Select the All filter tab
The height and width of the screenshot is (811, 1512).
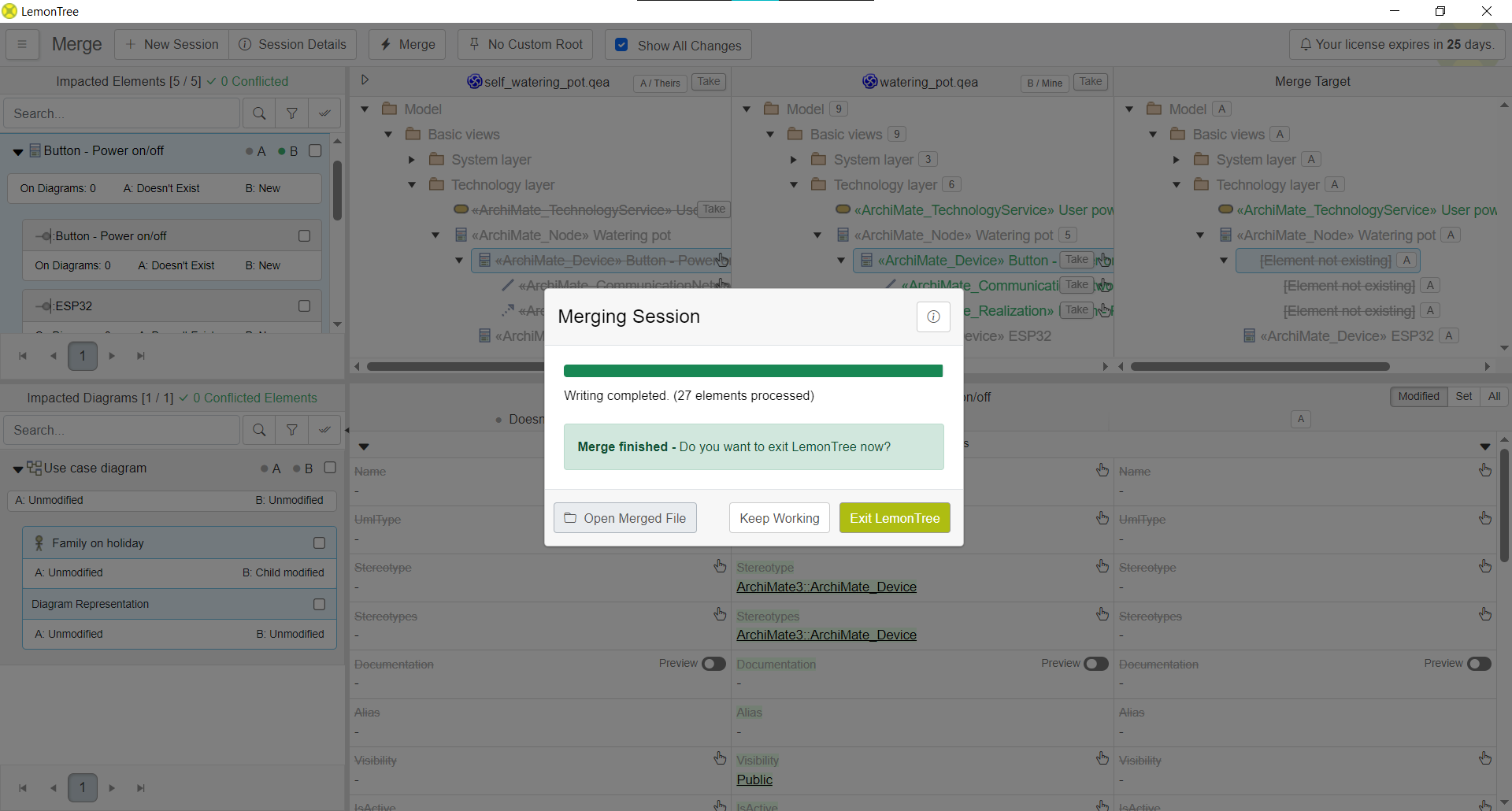click(x=1494, y=396)
